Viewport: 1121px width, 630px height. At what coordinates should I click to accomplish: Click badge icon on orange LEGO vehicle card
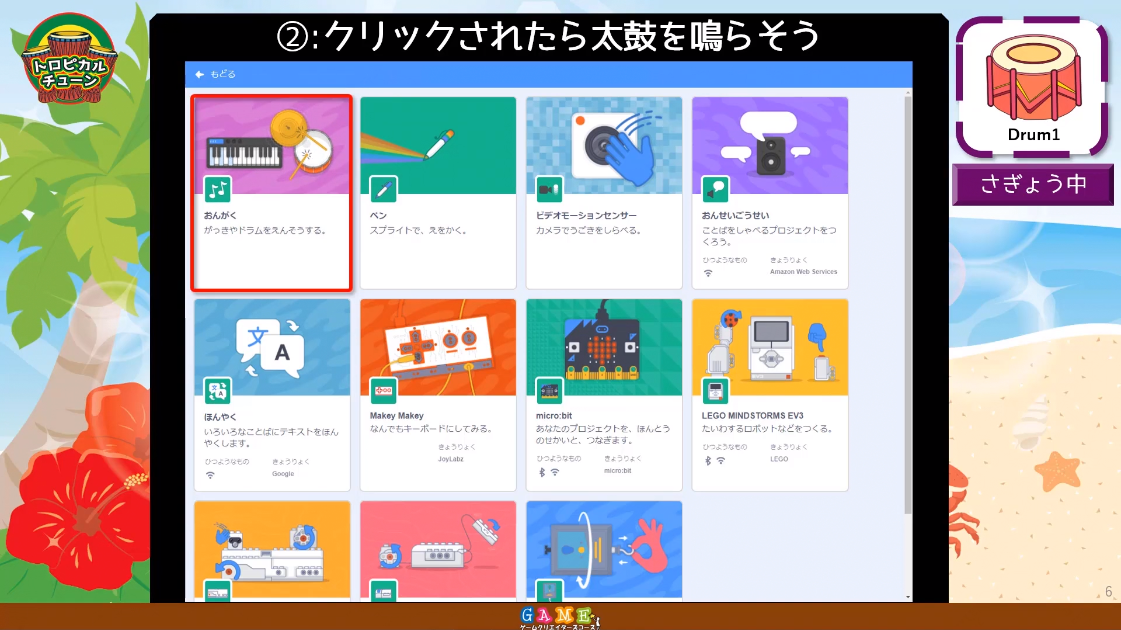pyautogui.click(x=217, y=591)
